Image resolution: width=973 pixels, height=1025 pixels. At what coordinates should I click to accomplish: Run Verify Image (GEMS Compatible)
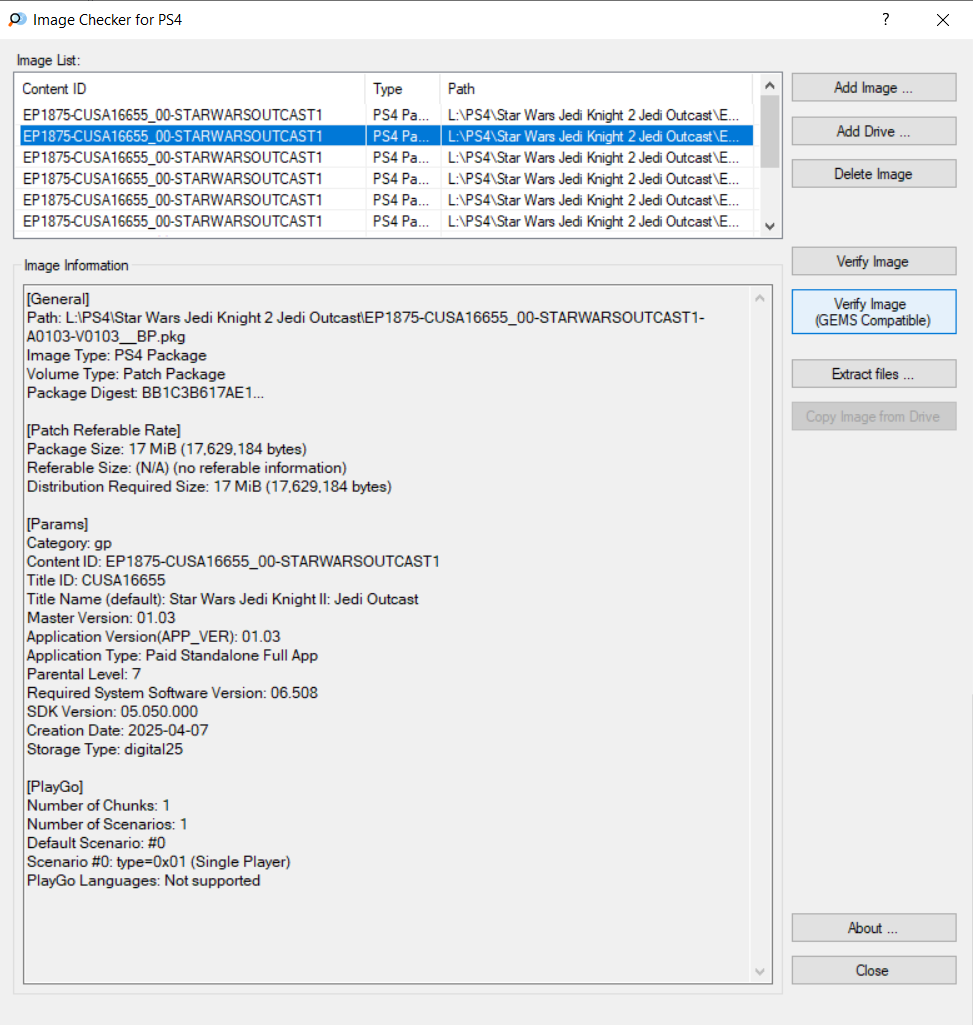pos(873,312)
